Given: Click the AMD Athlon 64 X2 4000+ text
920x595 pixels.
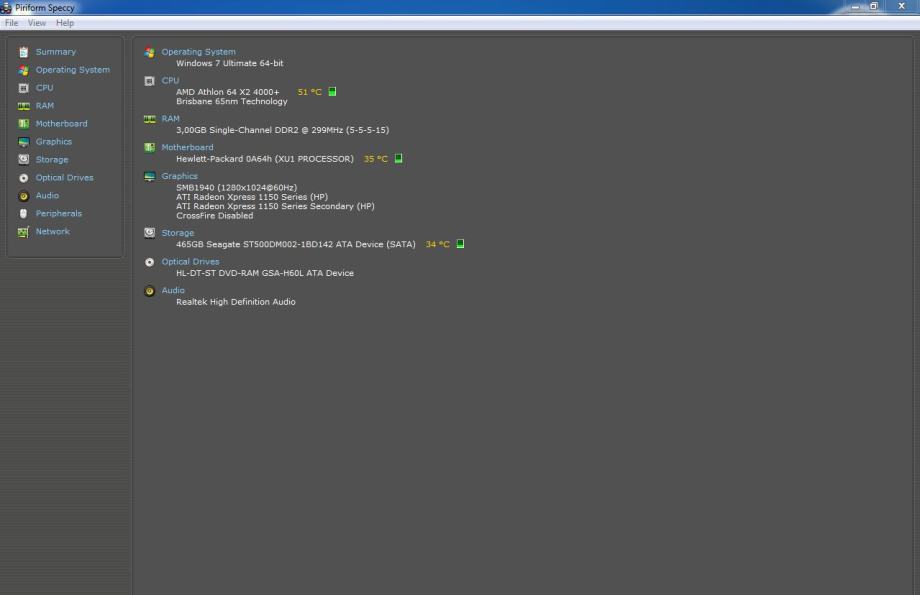Looking at the screenshot, I should point(228,92).
